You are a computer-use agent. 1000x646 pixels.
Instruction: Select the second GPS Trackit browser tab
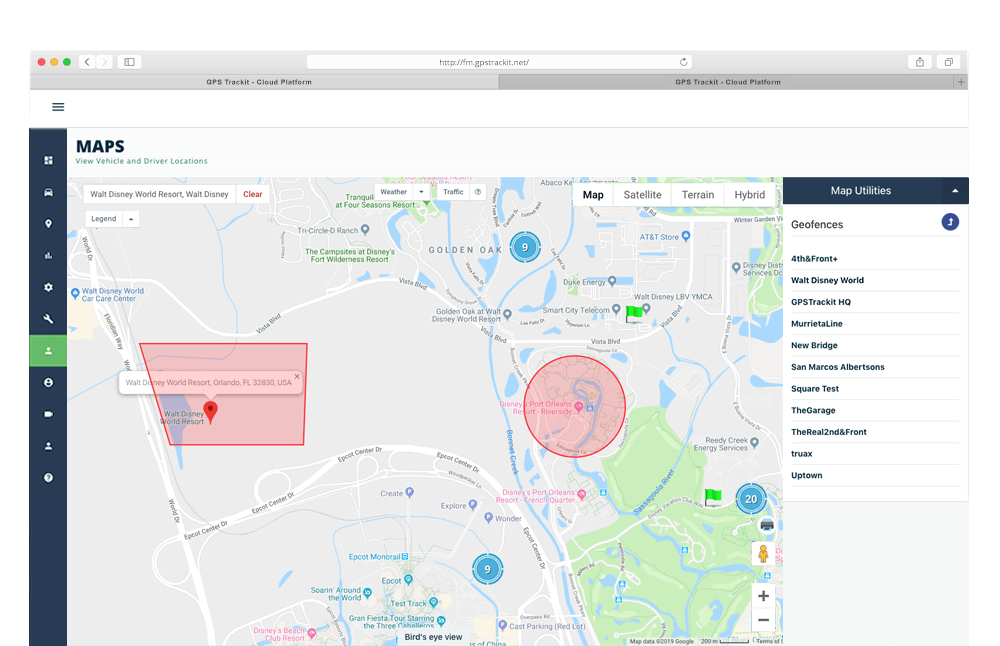click(x=727, y=82)
